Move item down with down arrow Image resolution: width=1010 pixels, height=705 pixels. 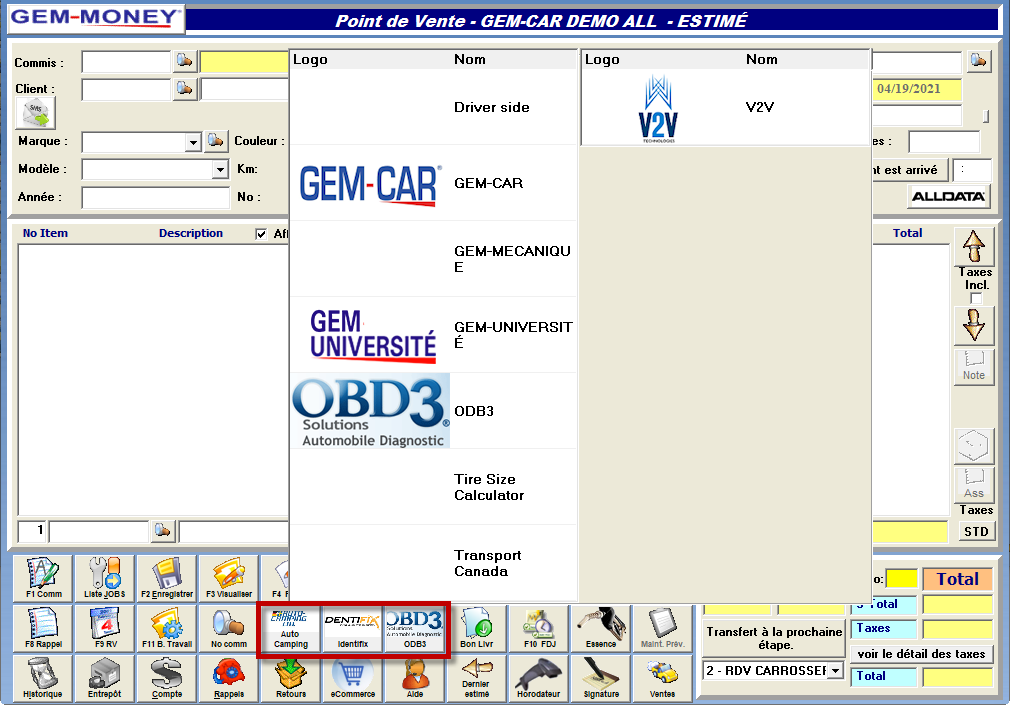coord(973,325)
